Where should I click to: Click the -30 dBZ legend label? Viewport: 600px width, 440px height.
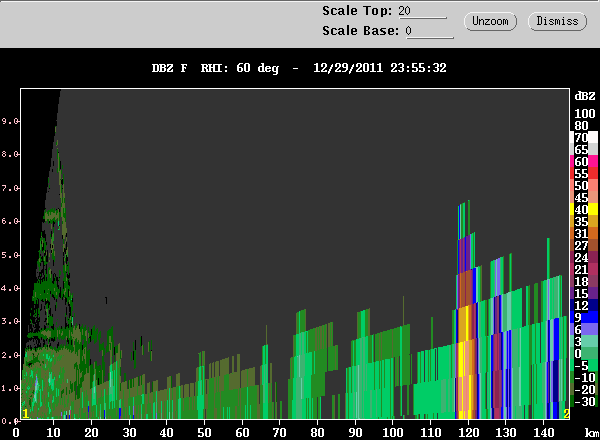pos(585,401)
